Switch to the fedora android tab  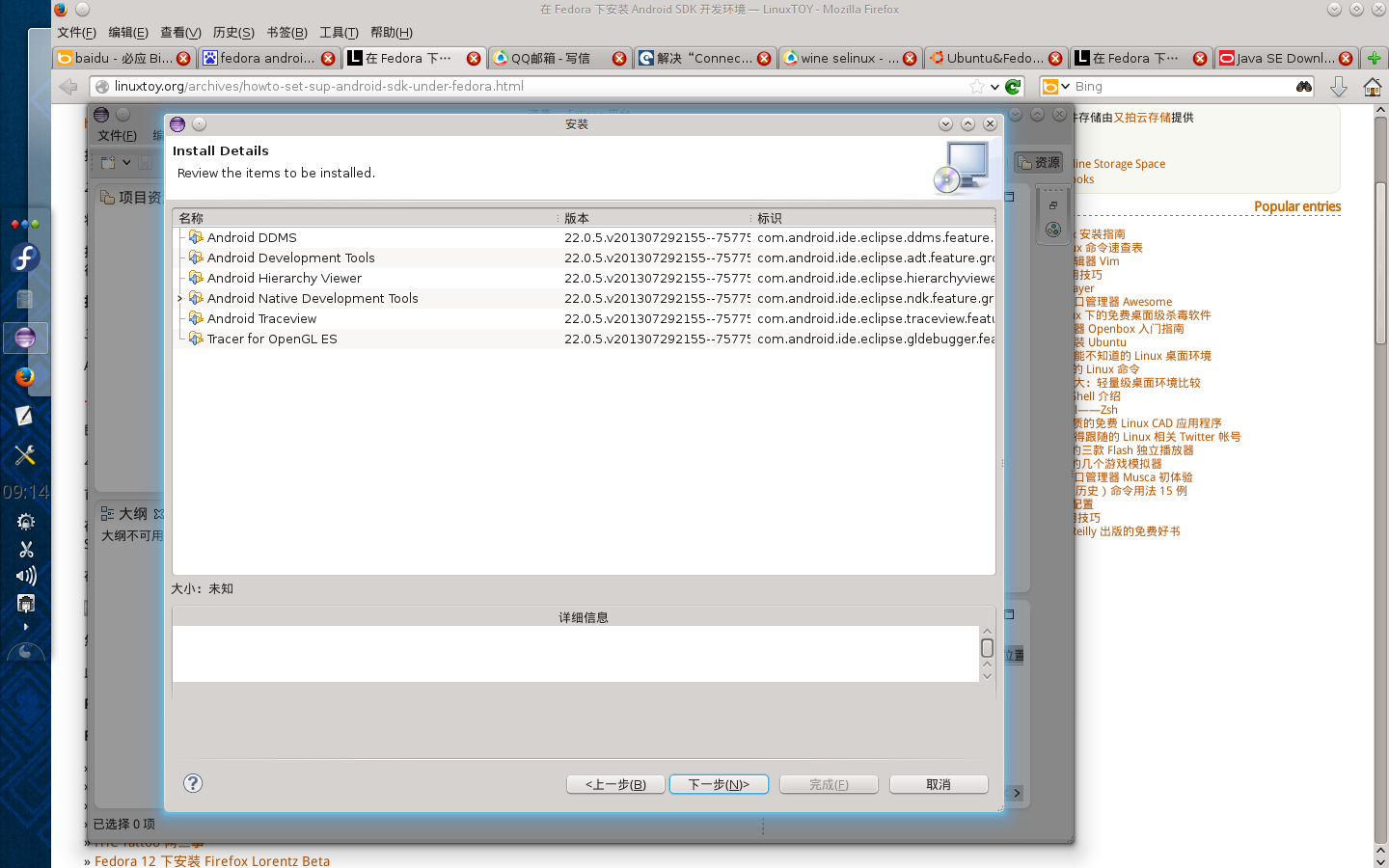[x=269, y=58]
